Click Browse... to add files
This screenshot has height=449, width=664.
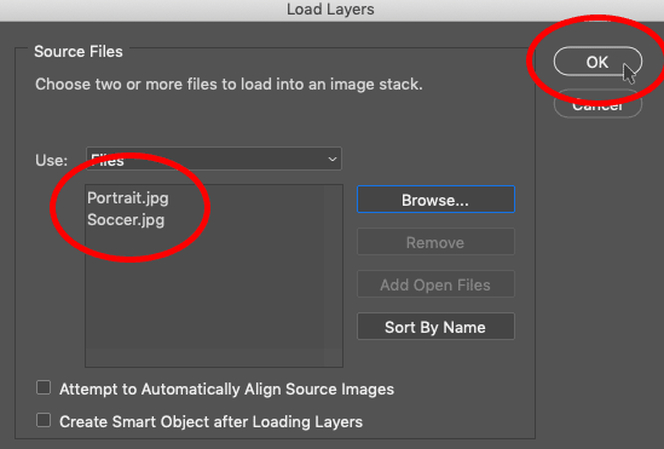435,200
